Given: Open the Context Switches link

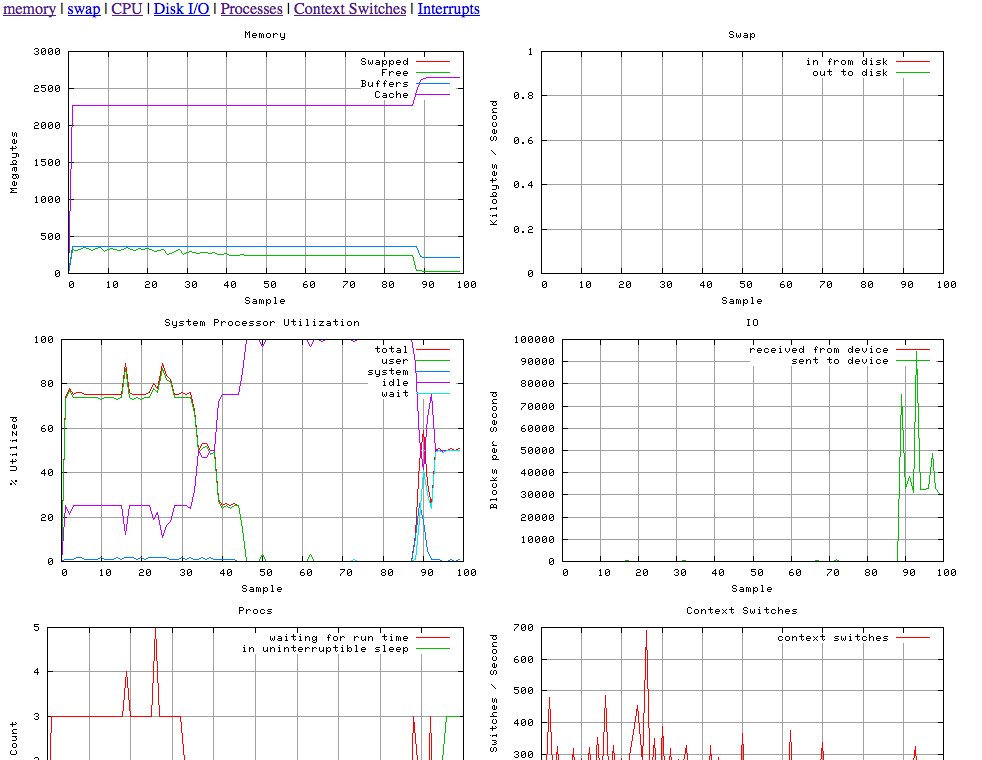Looking at the screenshot, I should pos(350,9).
